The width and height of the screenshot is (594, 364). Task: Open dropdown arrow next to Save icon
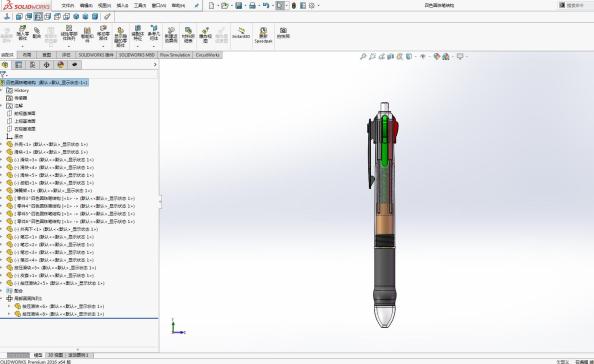coord(245,6)
